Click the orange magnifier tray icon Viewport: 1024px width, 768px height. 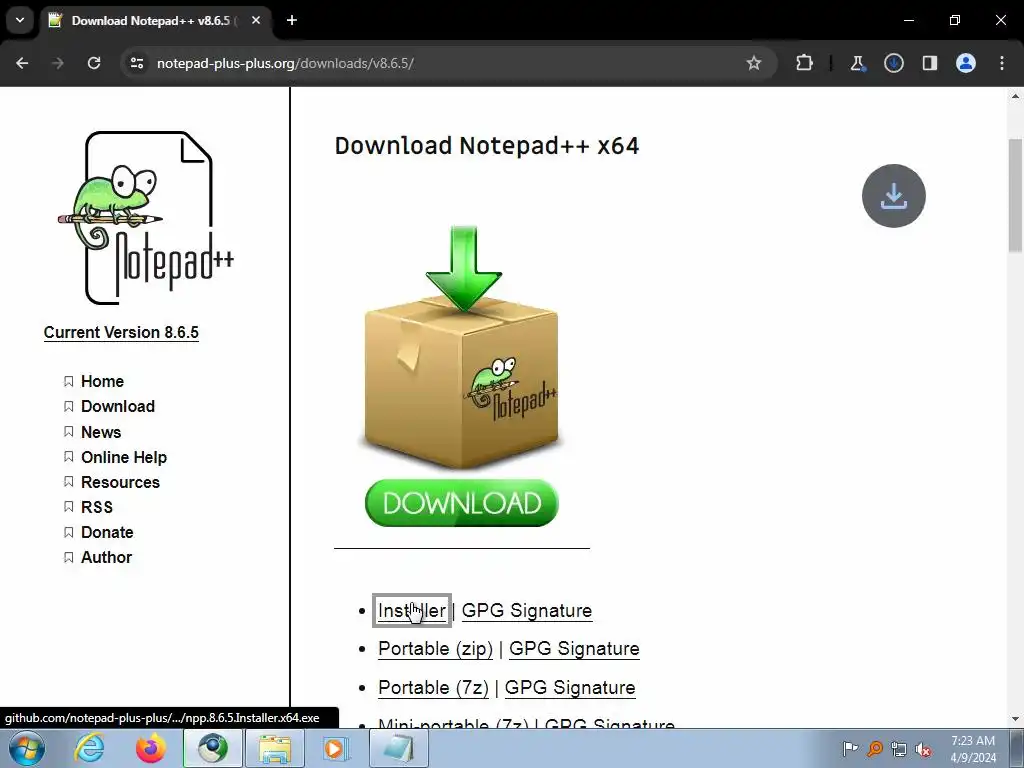point(874,748)
